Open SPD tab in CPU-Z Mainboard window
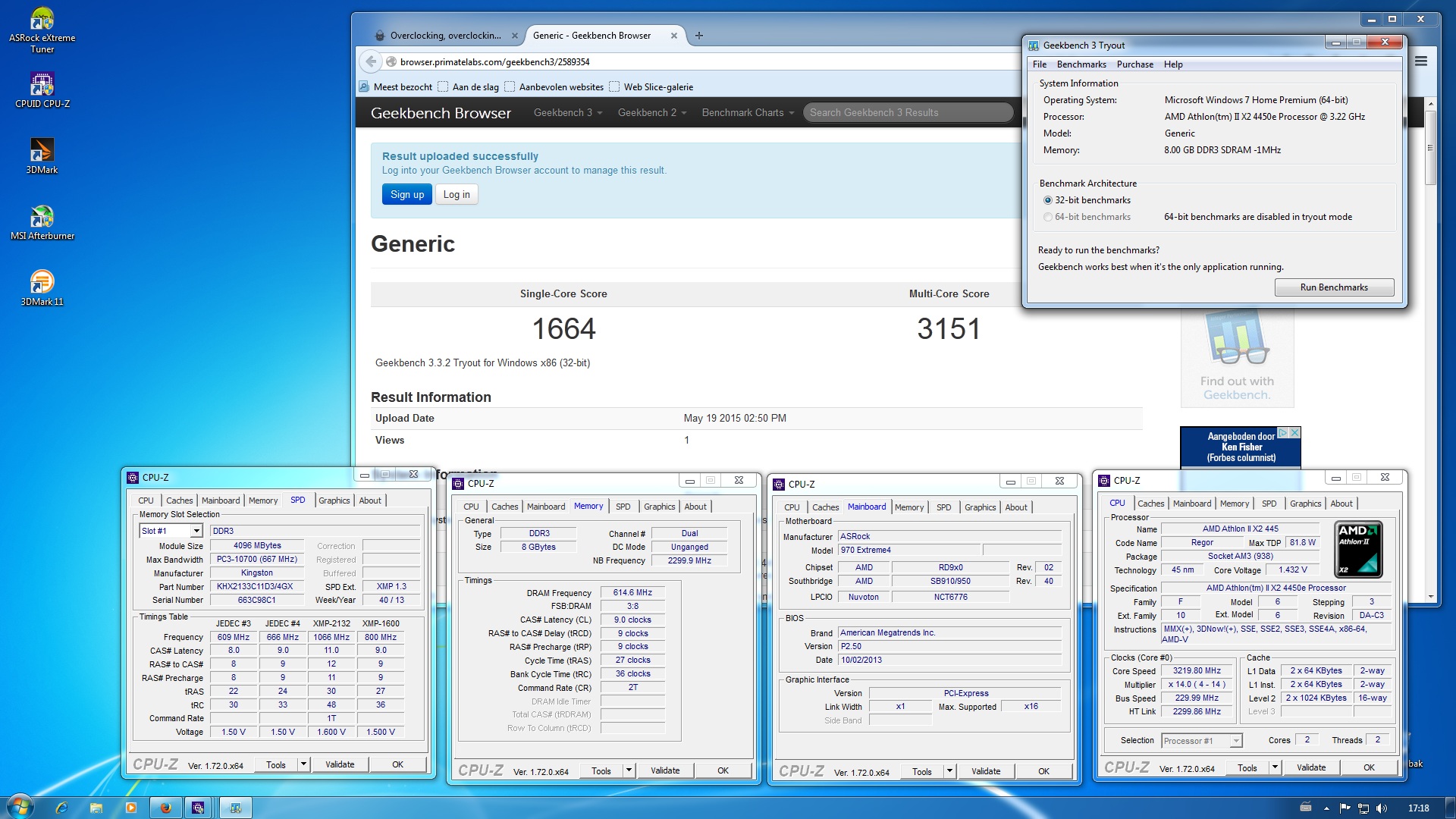 click(x=943, y=507)
